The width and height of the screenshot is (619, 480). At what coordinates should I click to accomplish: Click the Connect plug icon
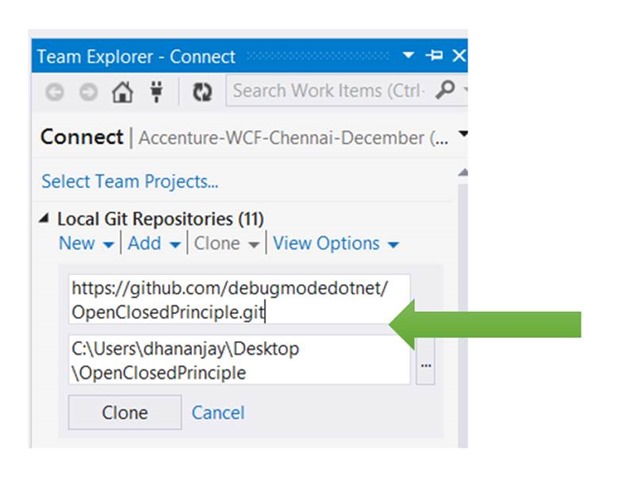[156, 92]
